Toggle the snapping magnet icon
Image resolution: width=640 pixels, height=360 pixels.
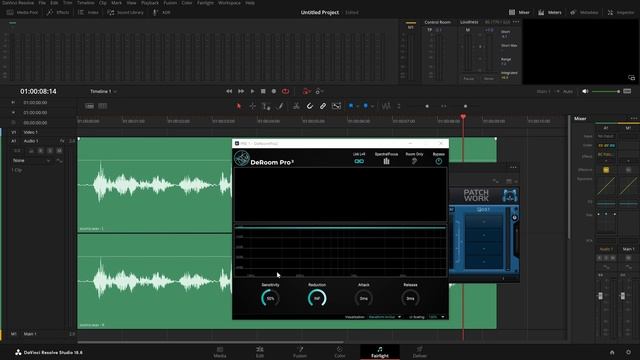point(310,106)
